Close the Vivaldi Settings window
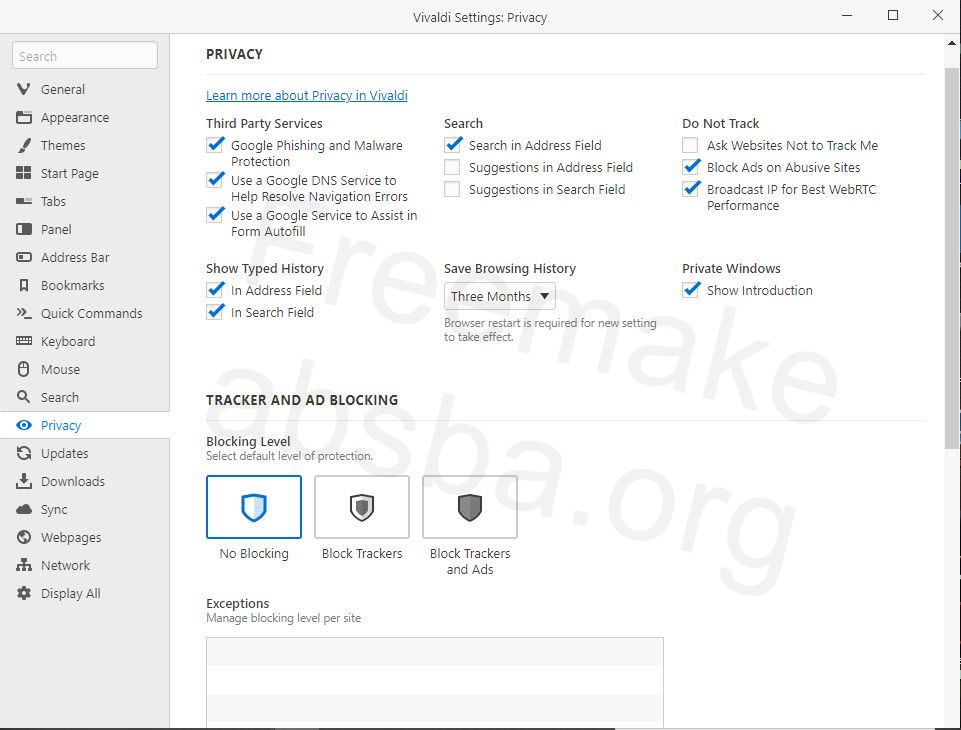The width and height of the screenshot is (961, 730). 938,15
